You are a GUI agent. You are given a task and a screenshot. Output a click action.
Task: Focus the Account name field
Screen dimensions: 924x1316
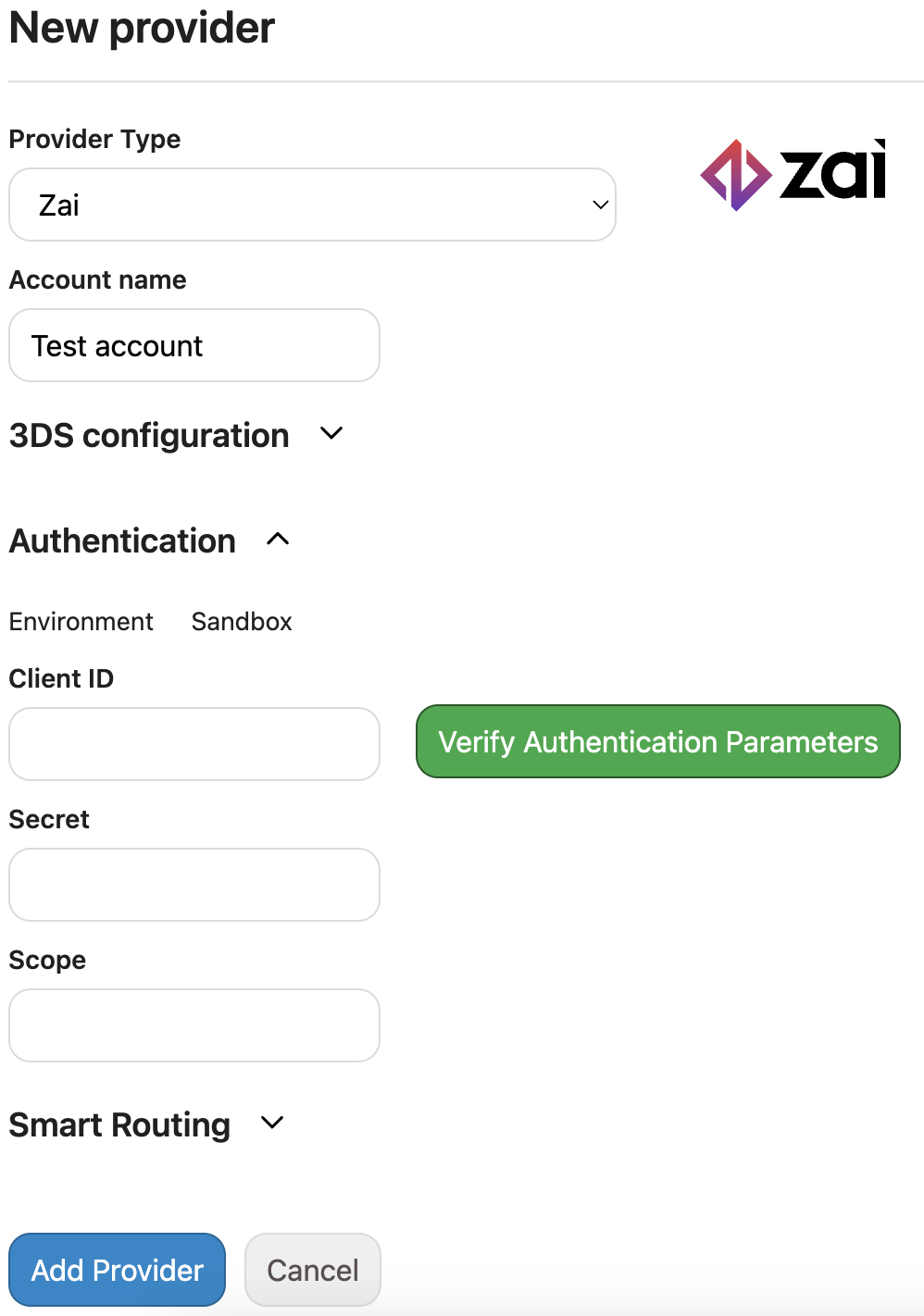pos(194,345)
